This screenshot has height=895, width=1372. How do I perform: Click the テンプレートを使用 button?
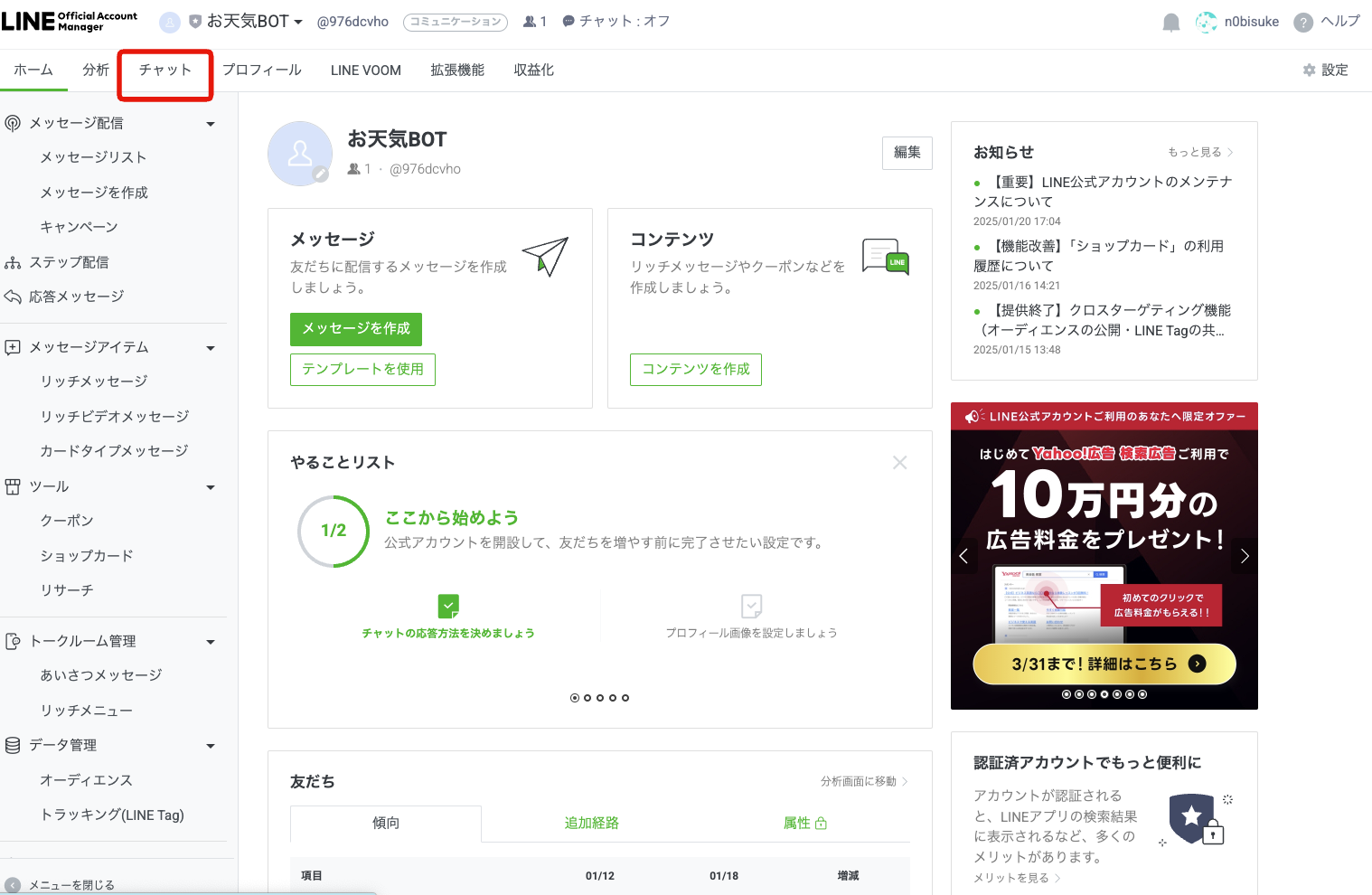[x=362, y=370]
